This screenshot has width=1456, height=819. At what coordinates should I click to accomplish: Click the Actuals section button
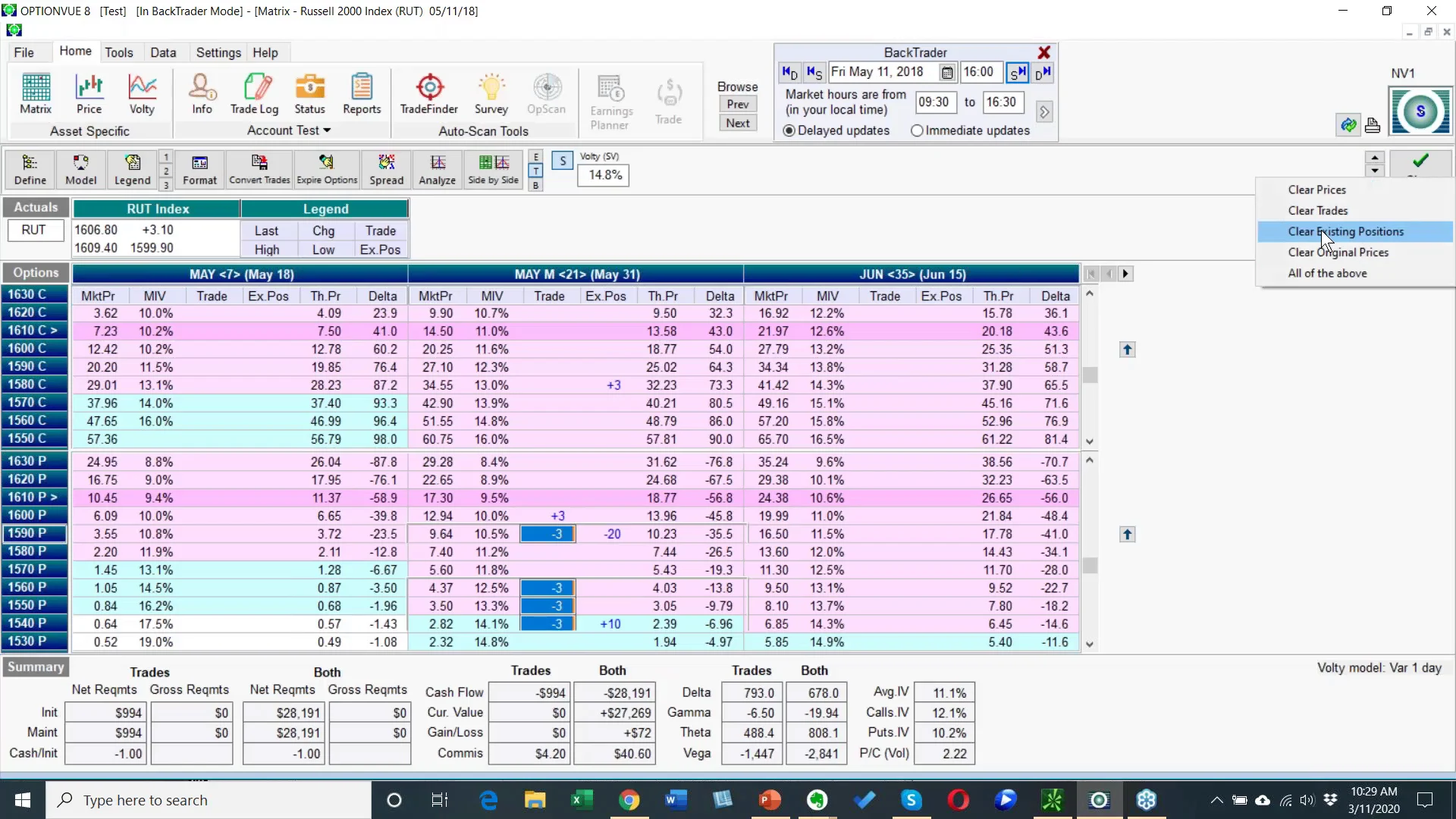coord(36,208)
